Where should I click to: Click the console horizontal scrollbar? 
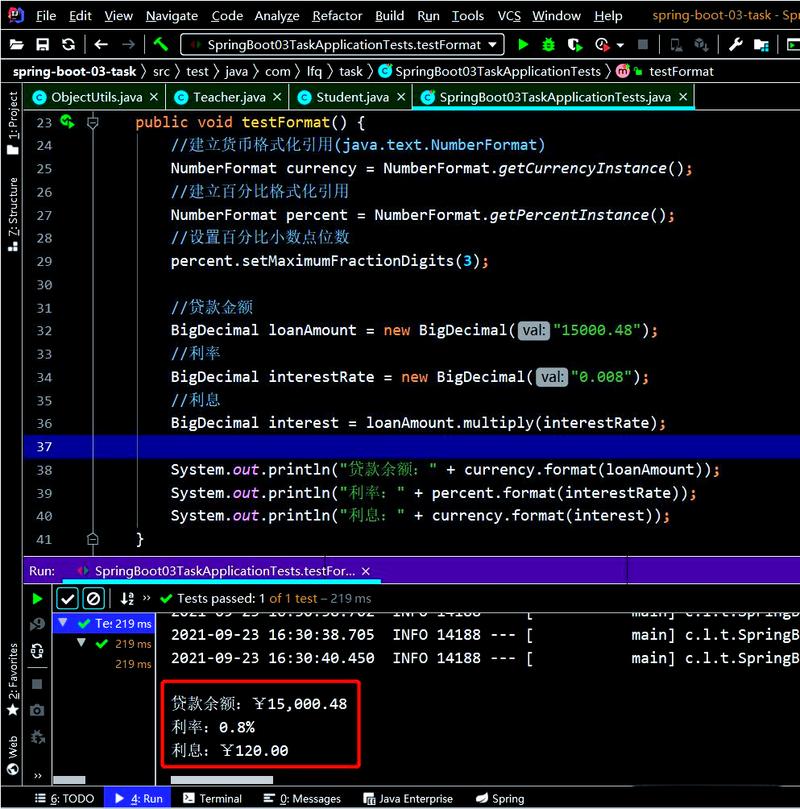pyautogui.click(x=222, y=780)
